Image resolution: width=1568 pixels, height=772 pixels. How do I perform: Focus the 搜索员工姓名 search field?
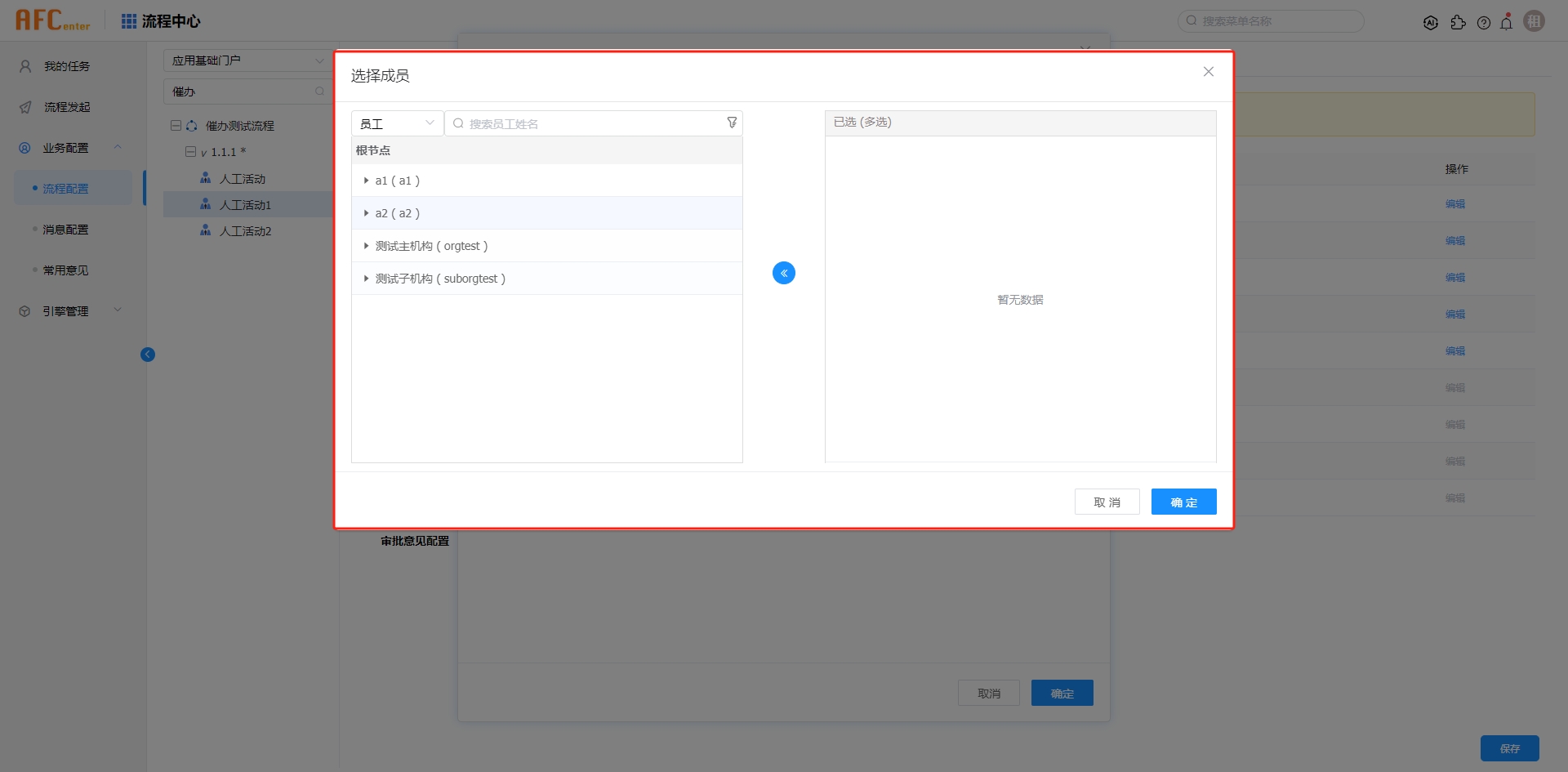pos(588,123)
